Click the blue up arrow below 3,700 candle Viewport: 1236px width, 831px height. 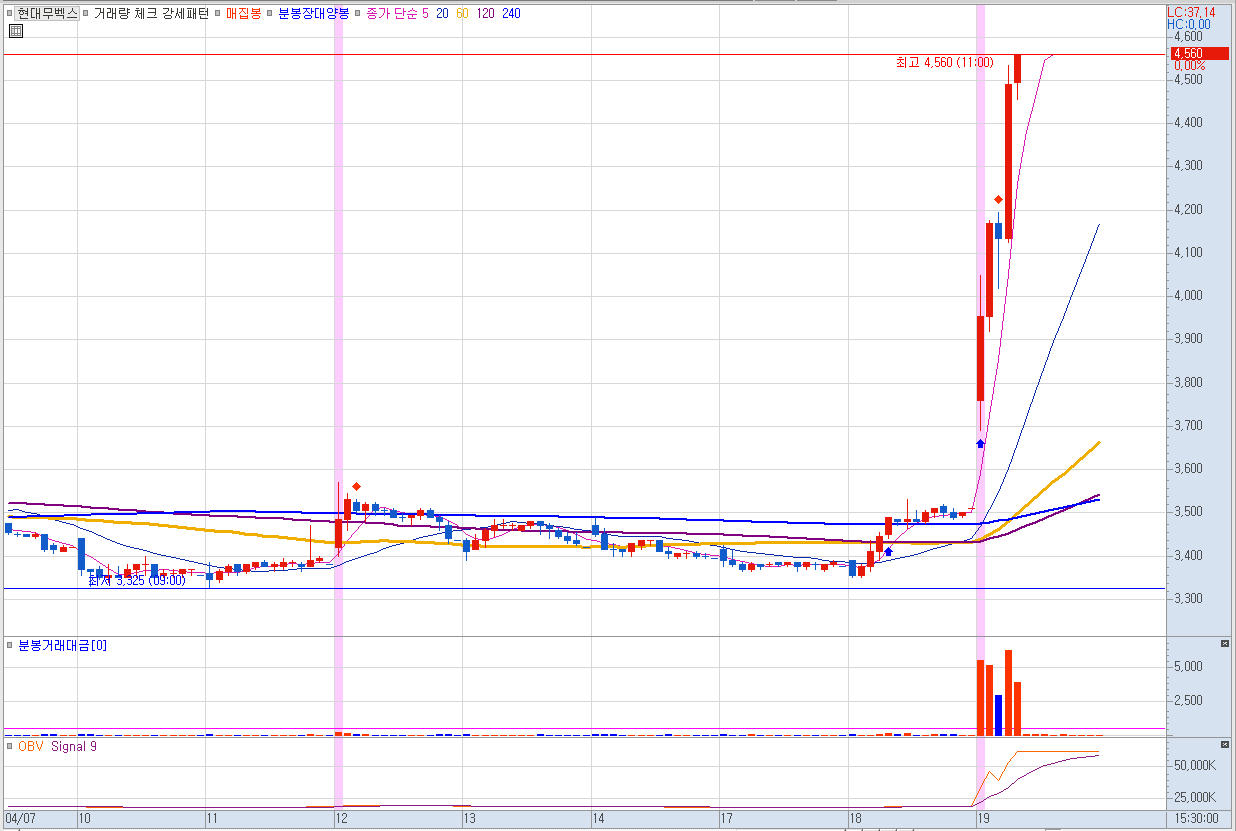tap(980, 442)
